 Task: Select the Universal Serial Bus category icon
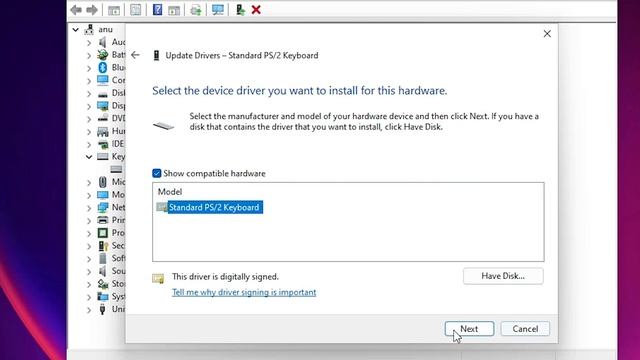[103, 309]
